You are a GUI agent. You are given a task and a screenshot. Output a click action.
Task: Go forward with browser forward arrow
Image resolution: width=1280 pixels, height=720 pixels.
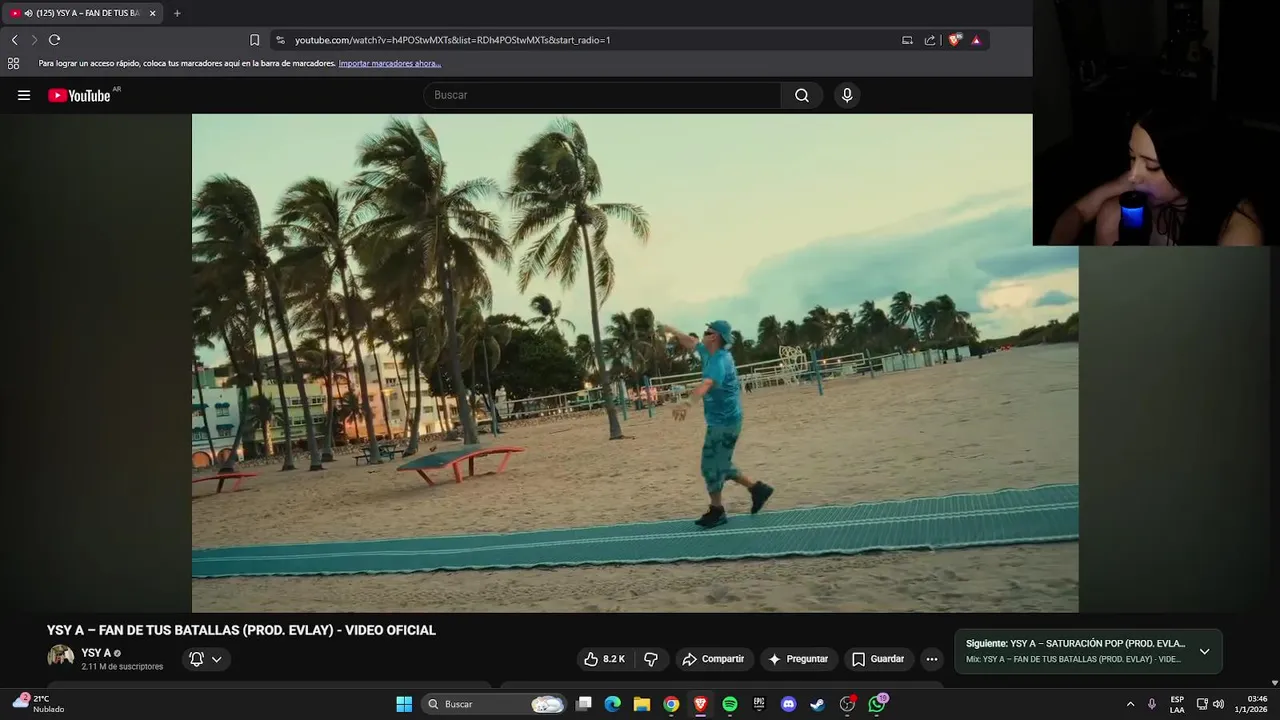click(34, 40)
